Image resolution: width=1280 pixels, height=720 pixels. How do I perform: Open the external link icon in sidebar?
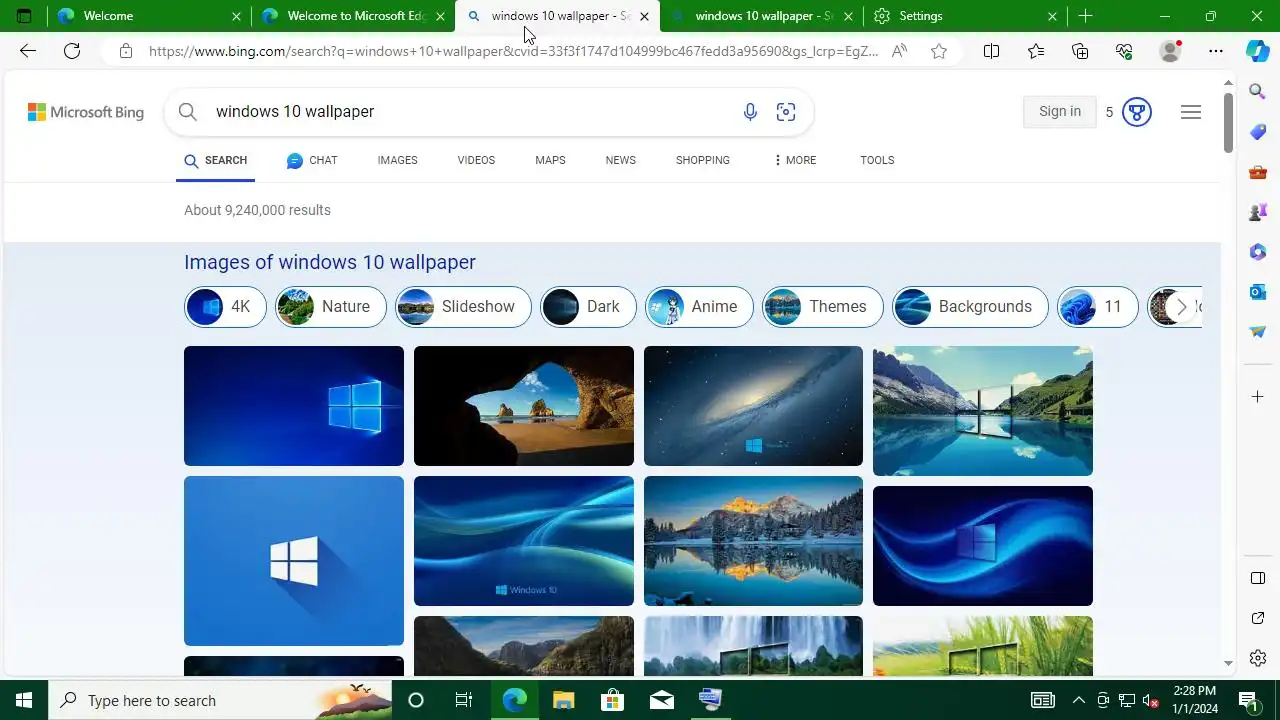click(1258, 618)
